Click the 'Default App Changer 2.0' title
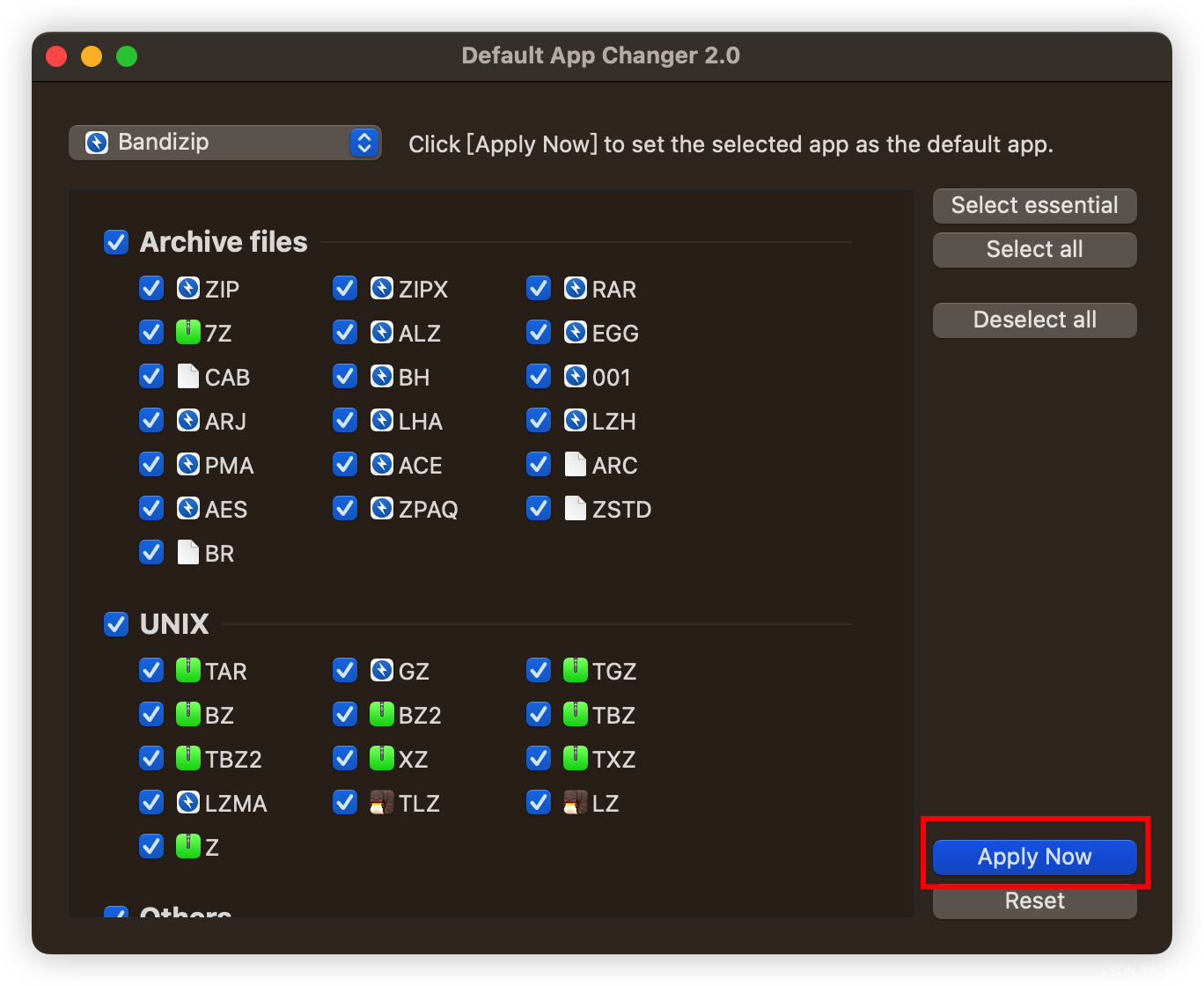Viewport: 1204px width, 986px height. (x=601, y=55)
